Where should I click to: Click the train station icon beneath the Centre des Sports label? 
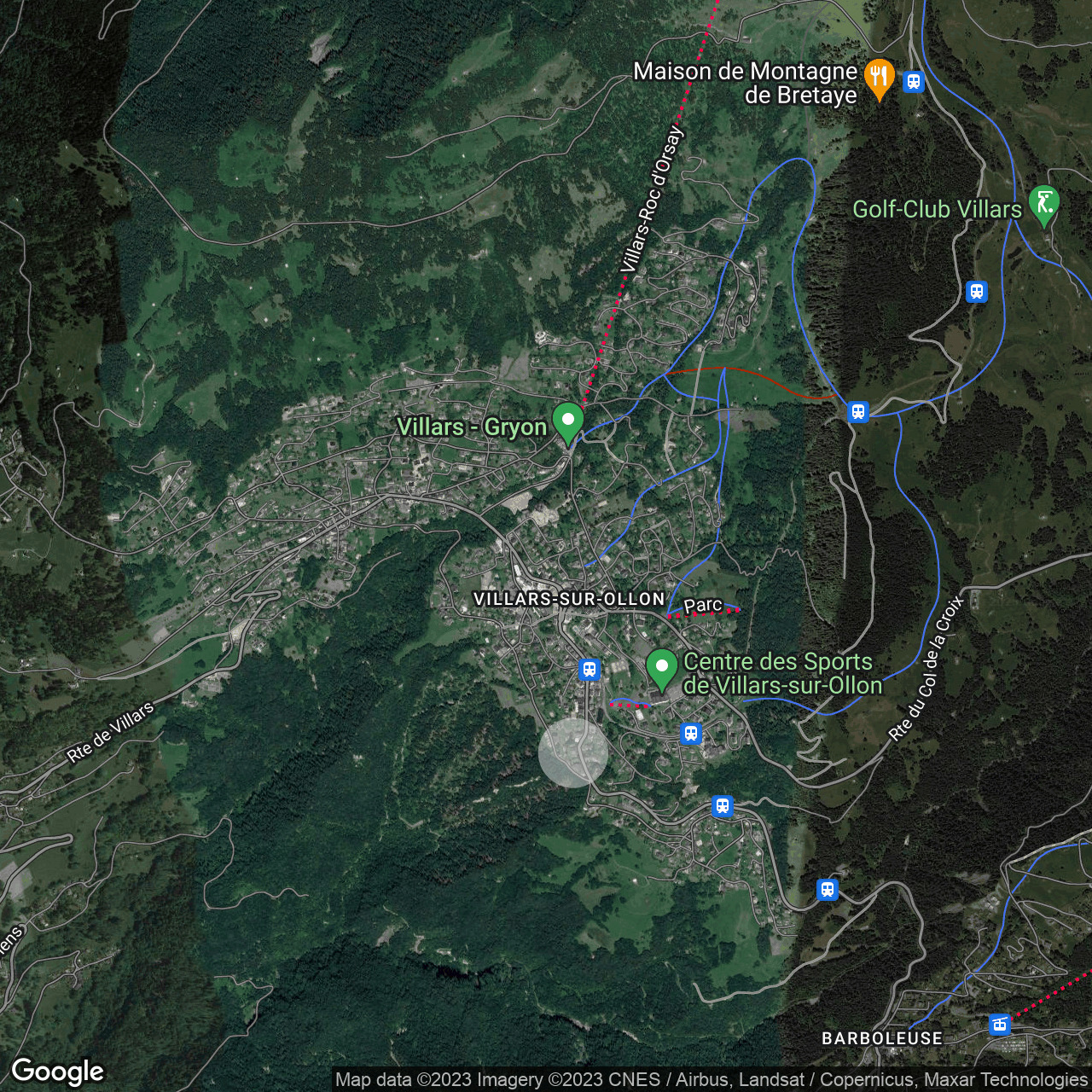(691, 733)
